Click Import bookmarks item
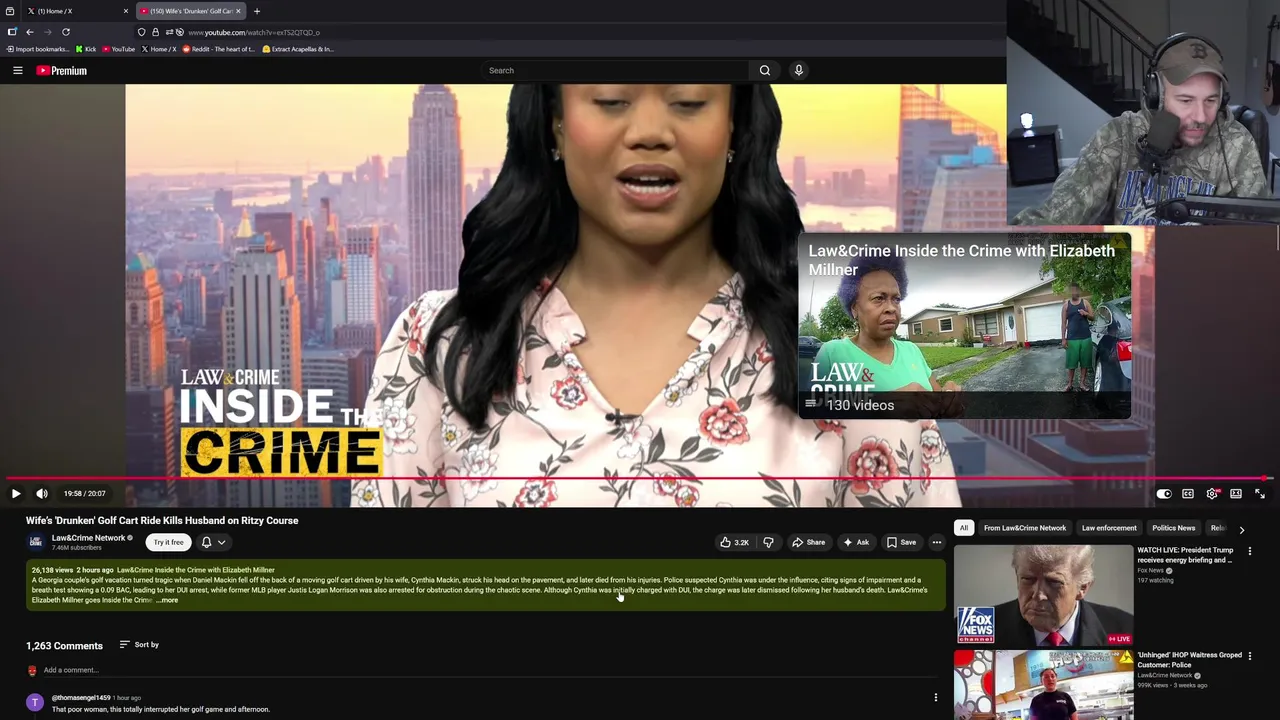 click(x=38, y=49)
